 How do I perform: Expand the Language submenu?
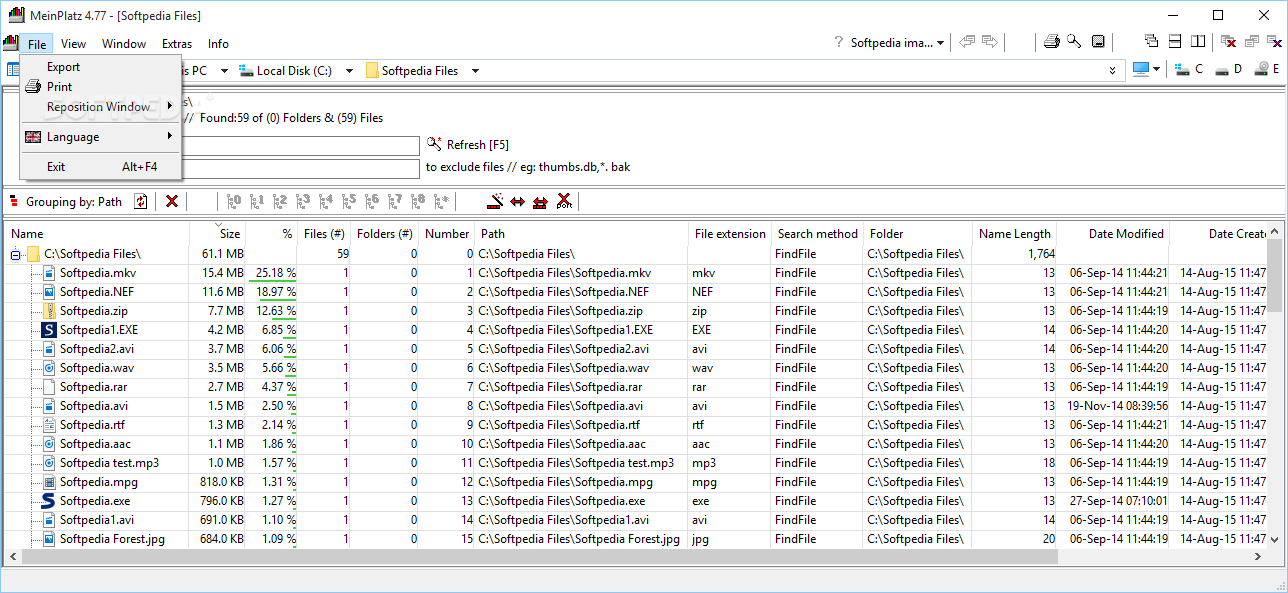tap(99, 137)
